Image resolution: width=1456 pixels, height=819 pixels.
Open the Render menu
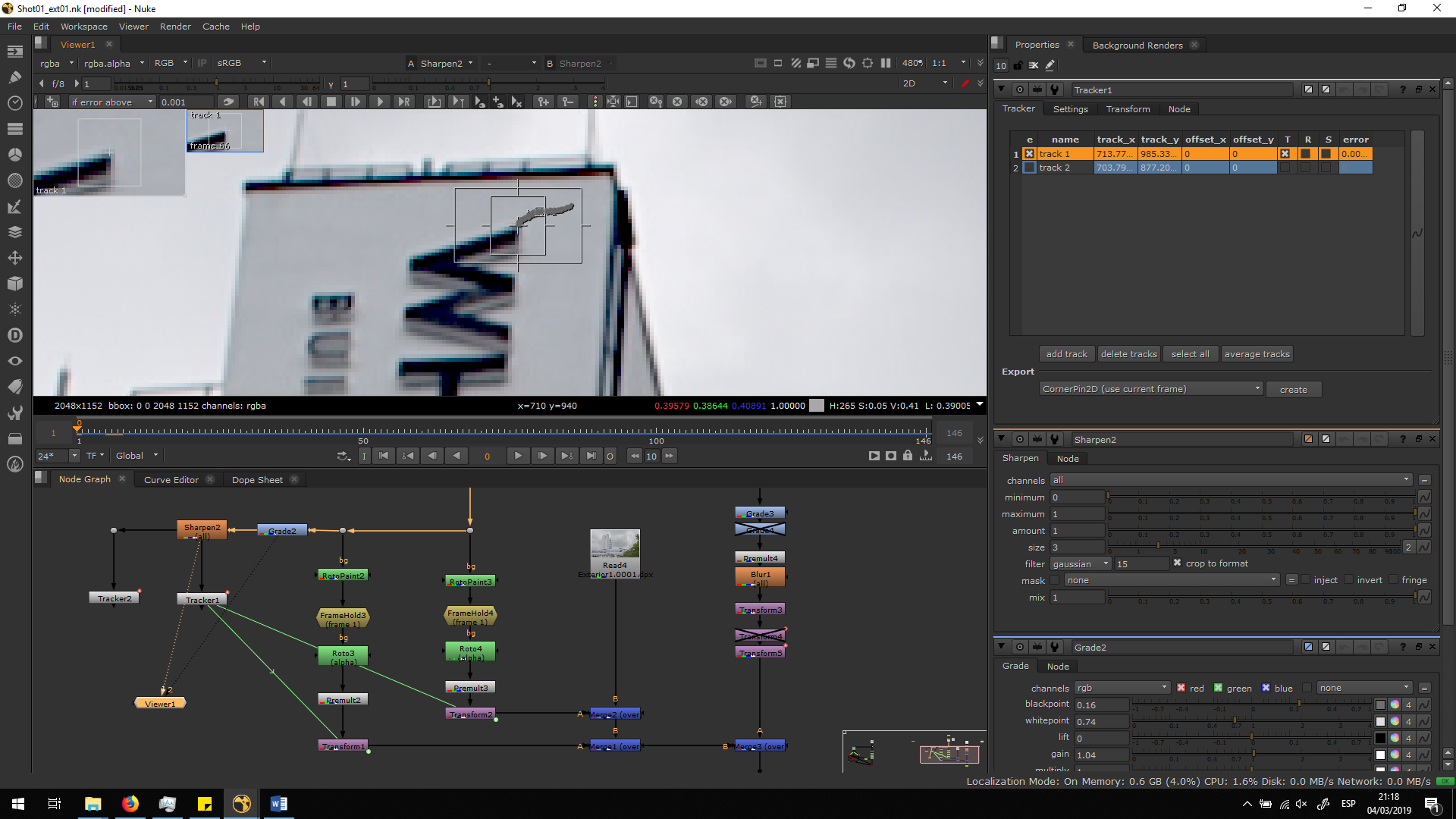(175, 27)
